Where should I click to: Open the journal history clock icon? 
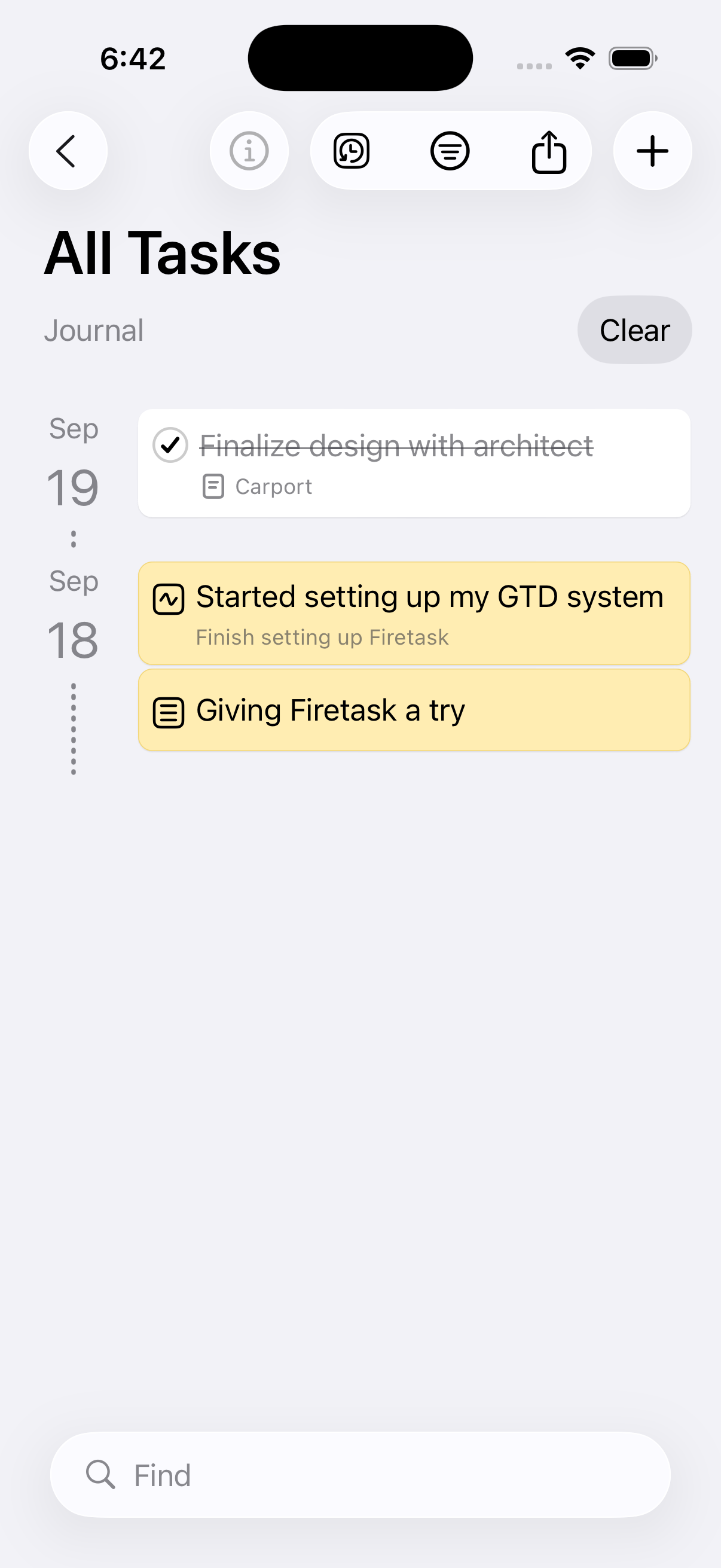tap(352, 151)
